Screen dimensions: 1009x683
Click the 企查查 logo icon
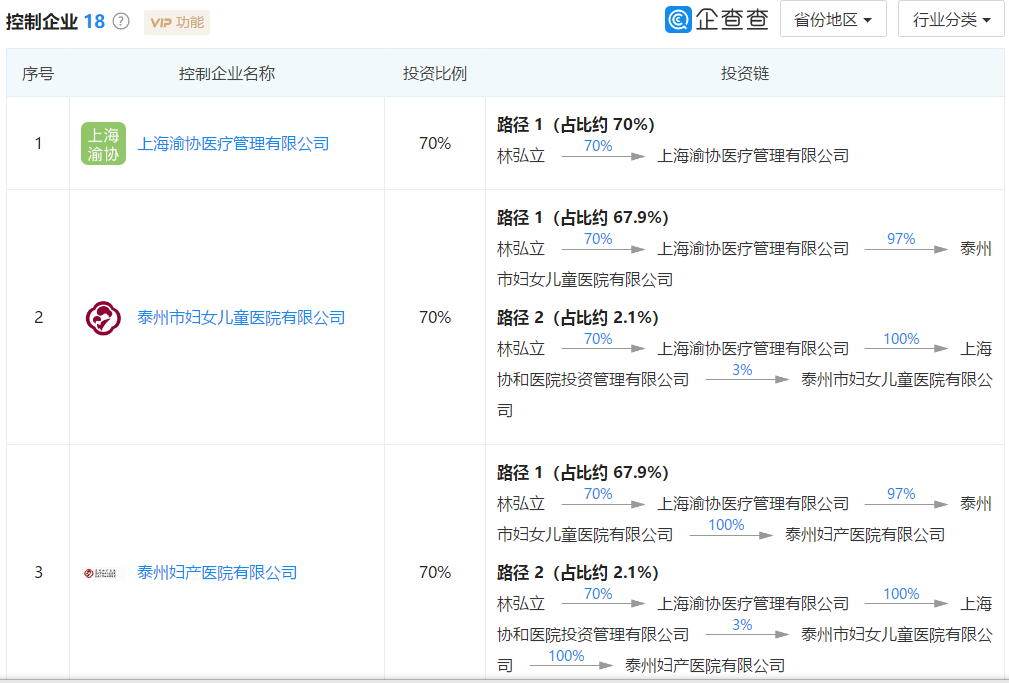[678, 19]
